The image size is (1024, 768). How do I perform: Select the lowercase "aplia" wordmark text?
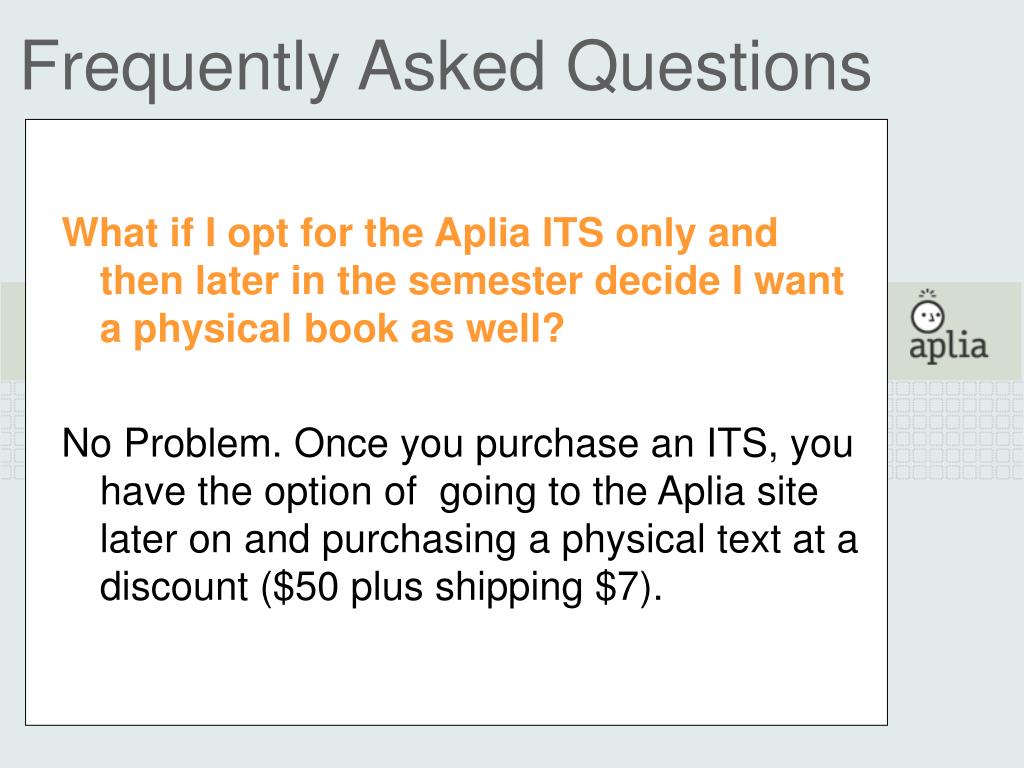(948, 347)
